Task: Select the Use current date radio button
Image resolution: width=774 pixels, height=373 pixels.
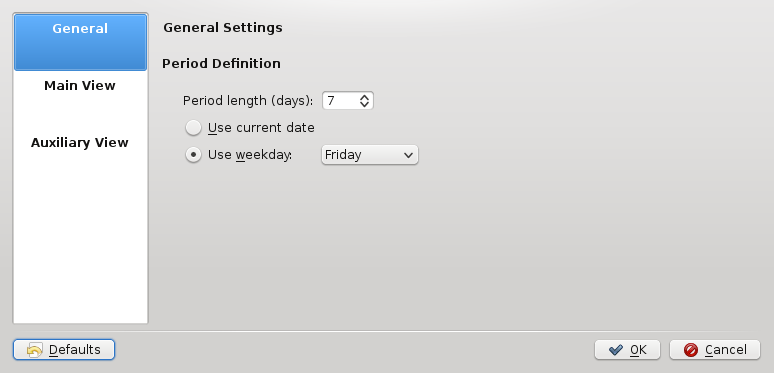Action: point(194,128)
